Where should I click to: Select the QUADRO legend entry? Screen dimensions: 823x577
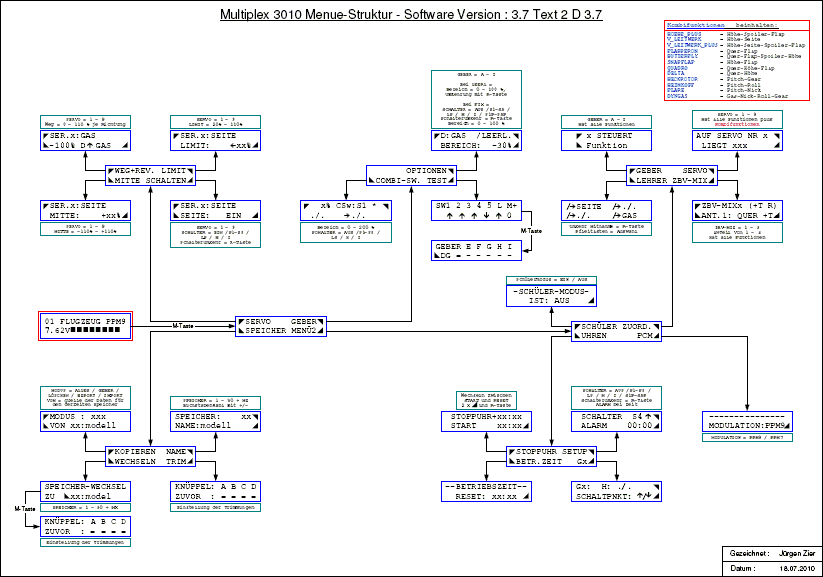[677, 68]
